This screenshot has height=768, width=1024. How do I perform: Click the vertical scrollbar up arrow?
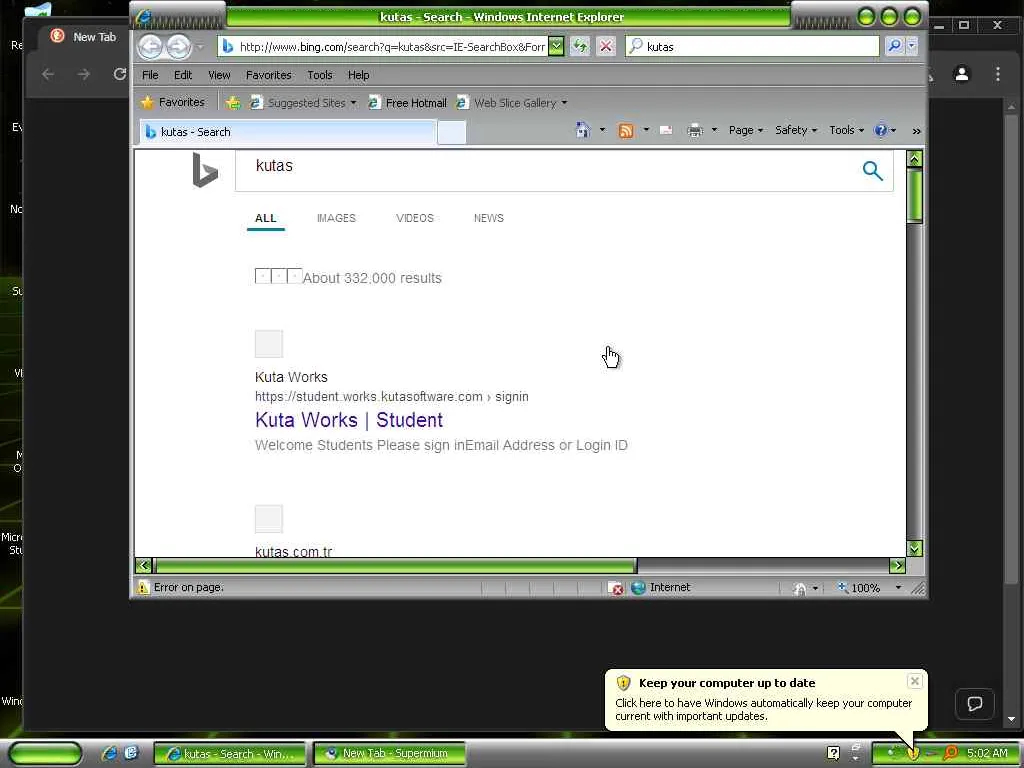click(x=915, y=159)
